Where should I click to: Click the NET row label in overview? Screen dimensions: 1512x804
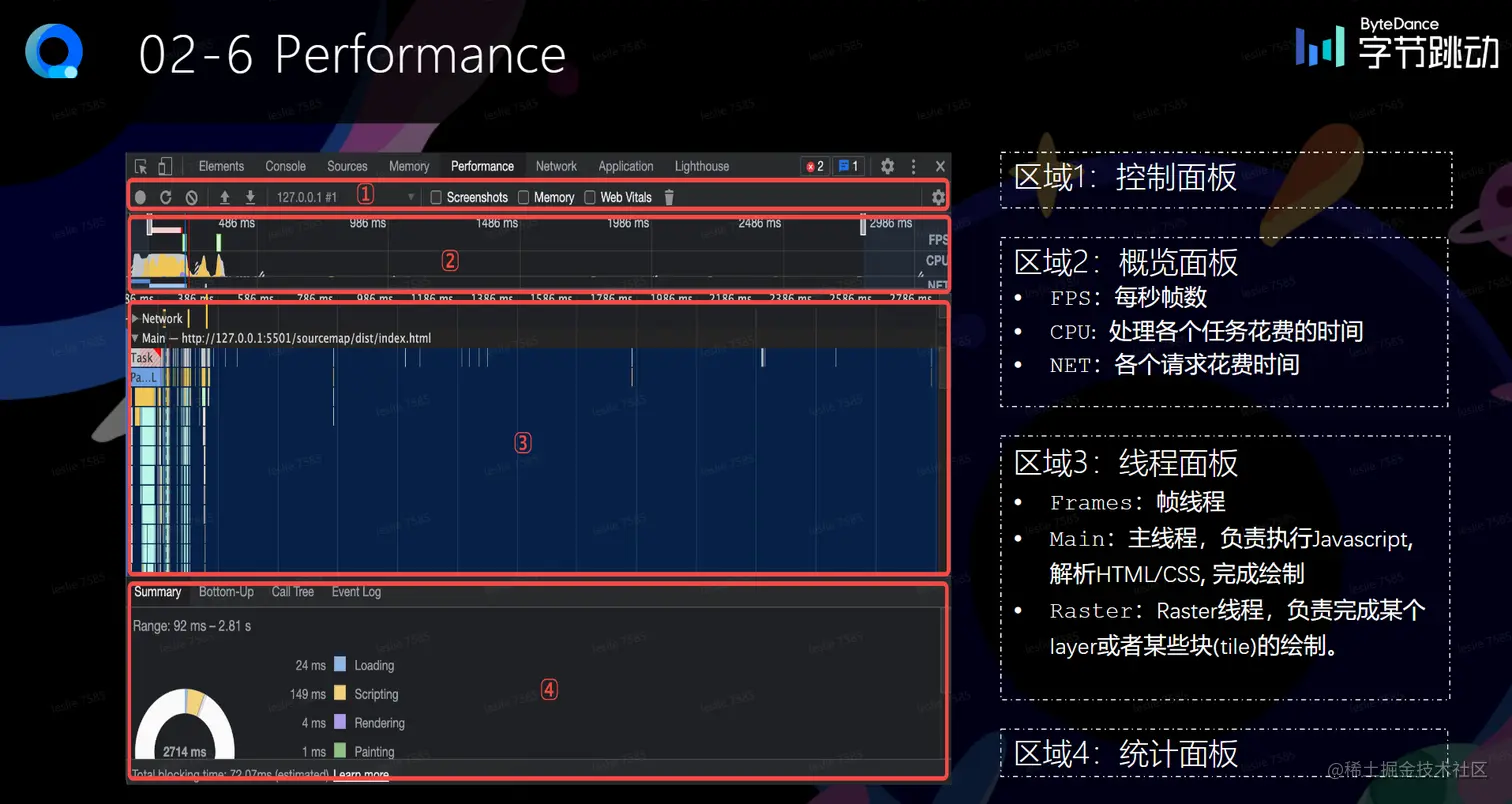938,284
